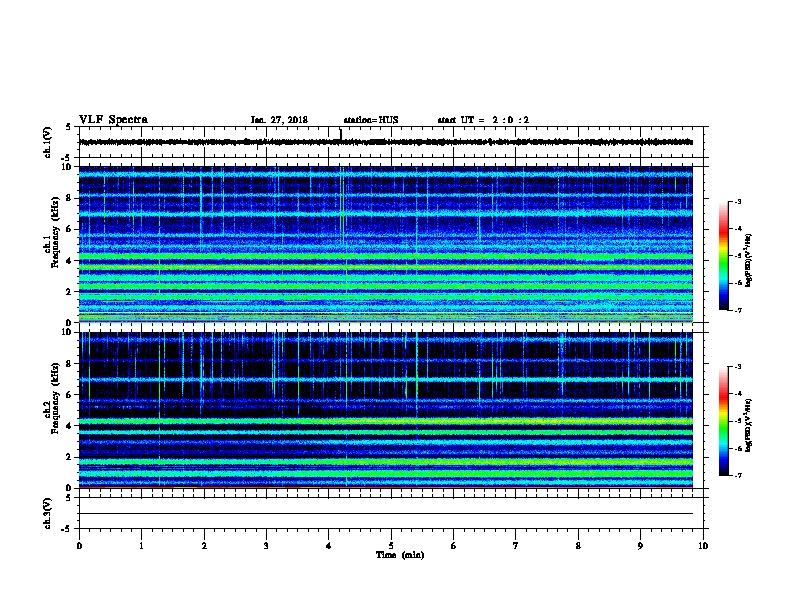Screen dimensions: 792x612
Task: Click the time axis "1" tick label
Action: click(141, 546)
